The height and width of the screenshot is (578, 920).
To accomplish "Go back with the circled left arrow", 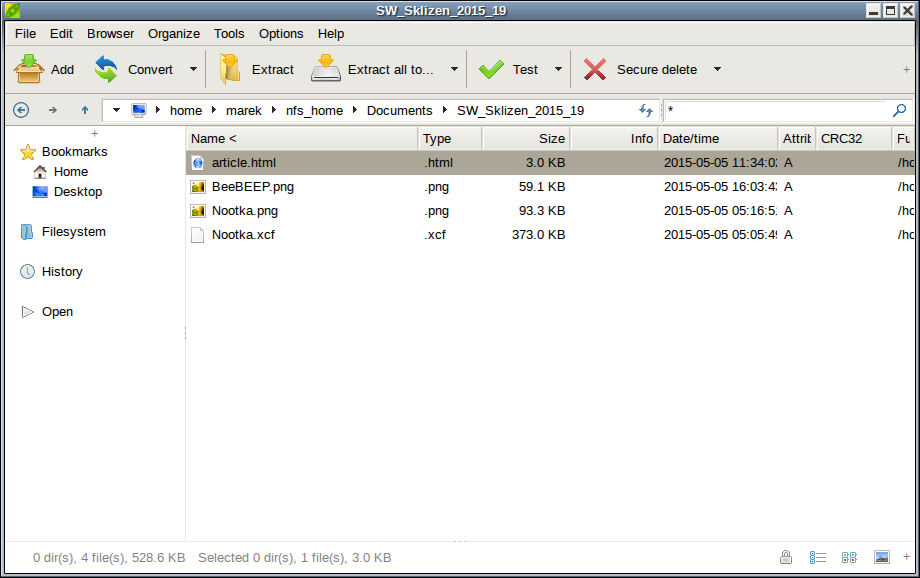I will [21, 110].
